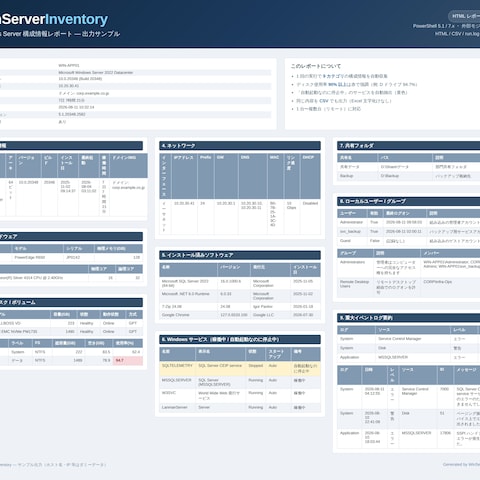
Task: Click the HTML レポート badge in the header
Action: point(464,16)
